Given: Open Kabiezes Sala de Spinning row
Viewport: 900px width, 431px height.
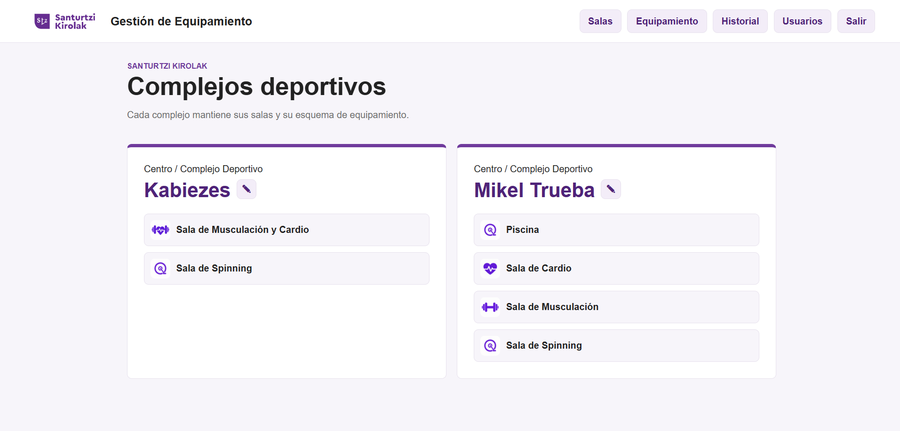Looking at the screenshot, I should pyautogui.click(x=286, y=268).
